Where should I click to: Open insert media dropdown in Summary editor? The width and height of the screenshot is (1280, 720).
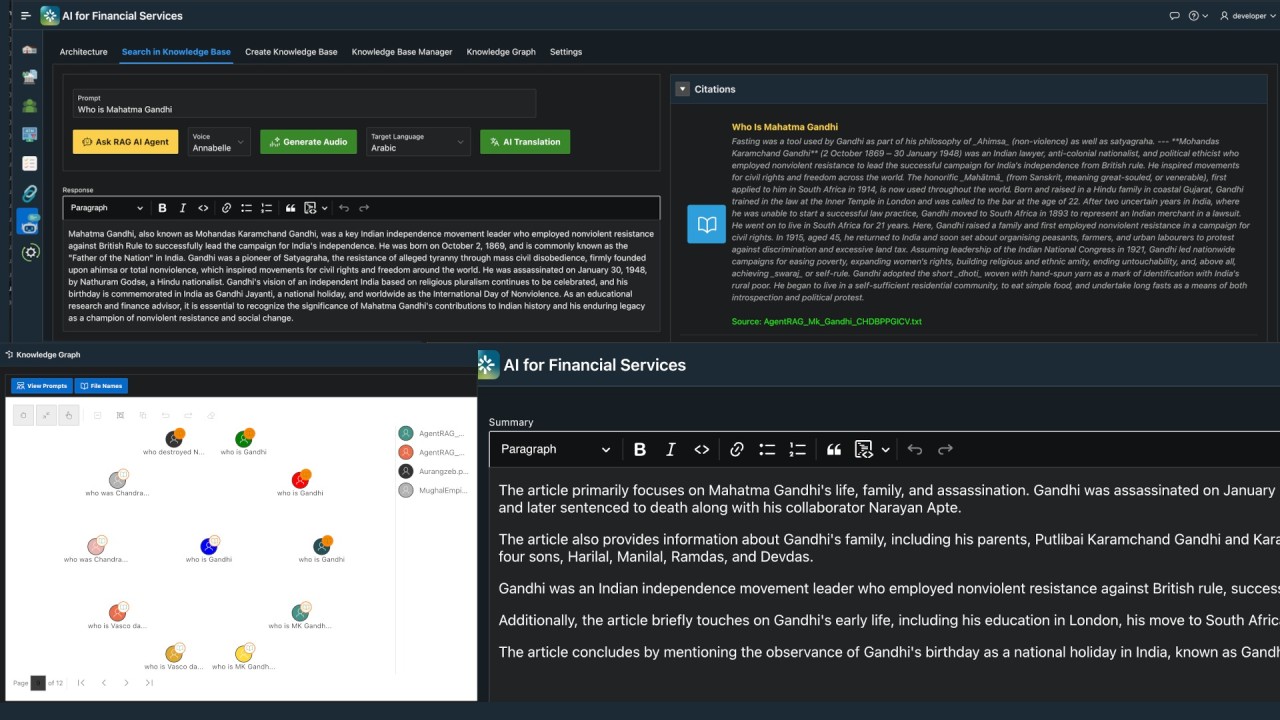[x=872, y=450]
